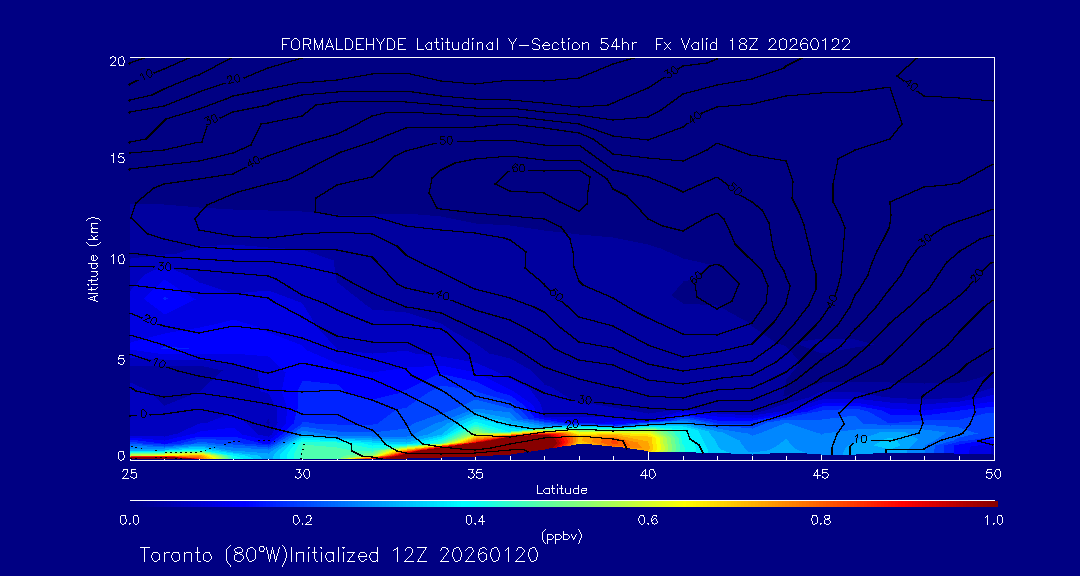This screenshot has height=576, width=1080.
Task: Click altitude tick label 20
Action: point(116,61)
